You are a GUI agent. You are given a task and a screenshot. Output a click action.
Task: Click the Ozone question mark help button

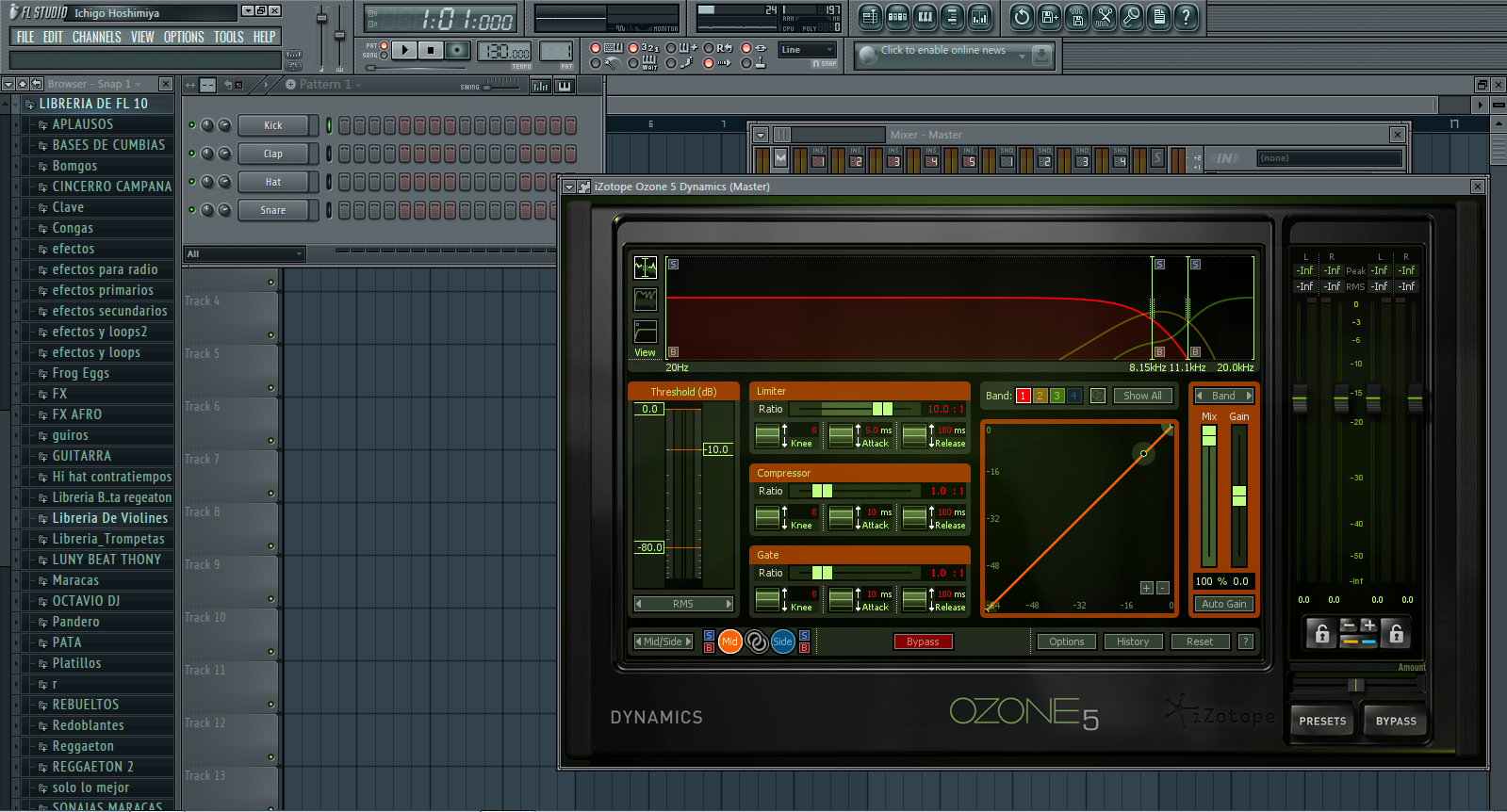[x=1246, y=641]
